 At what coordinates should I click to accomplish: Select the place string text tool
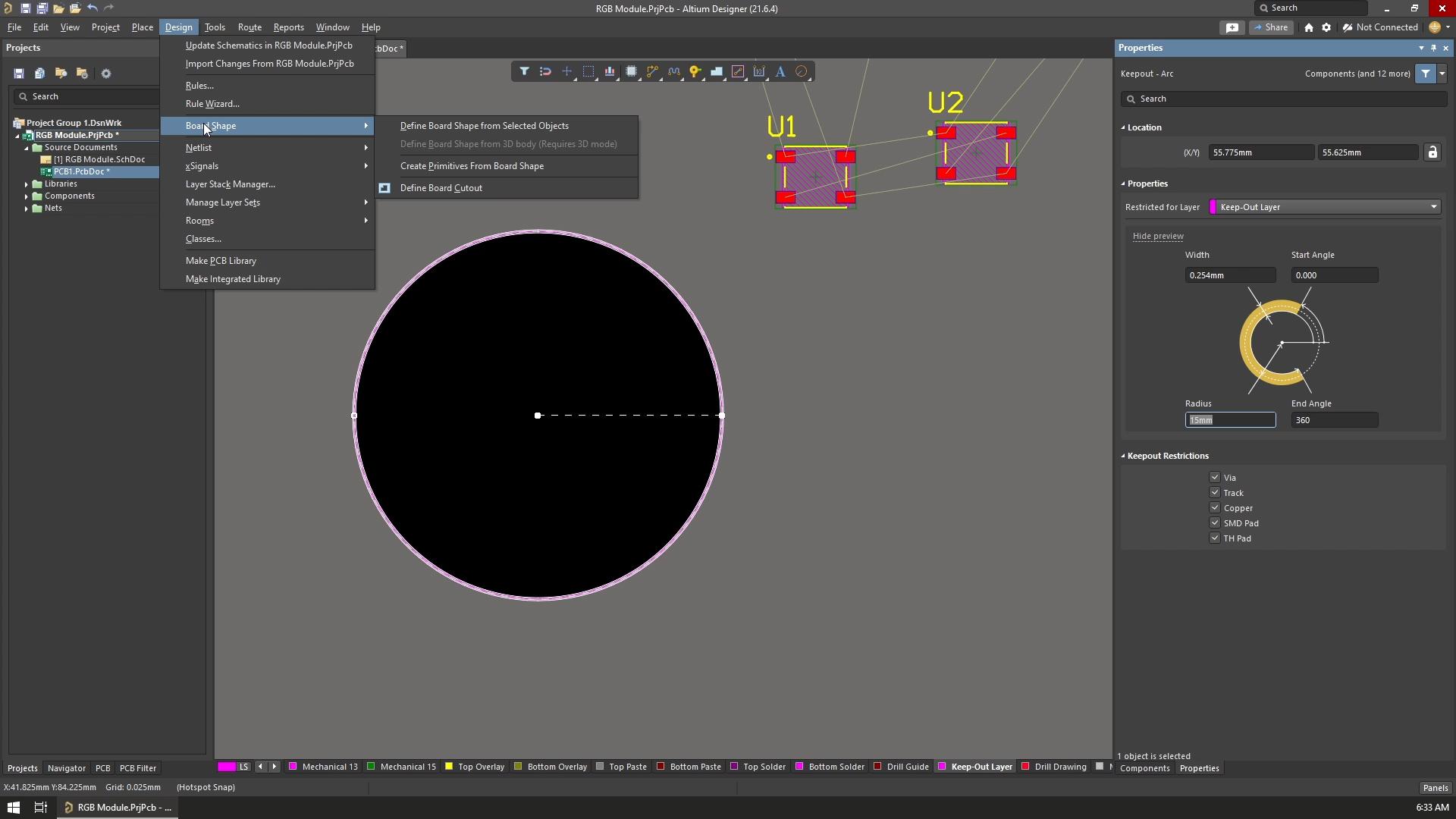coord(780,71)
